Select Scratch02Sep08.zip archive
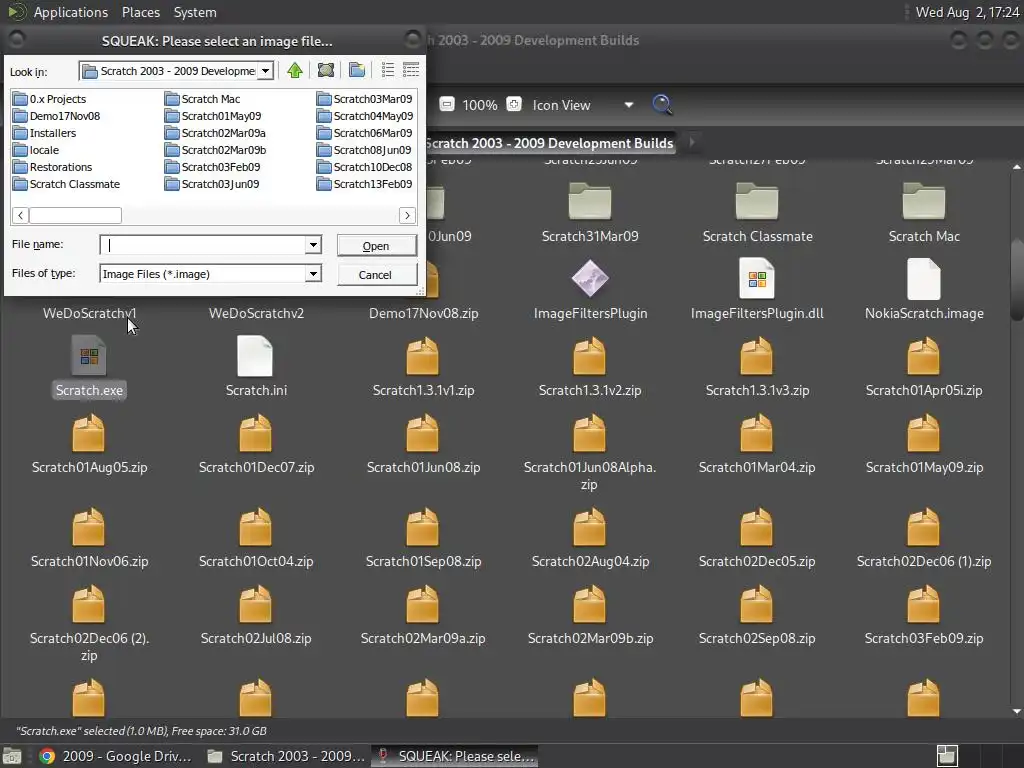This screenshot has height=768, width=1024. [x=757, y=615]
